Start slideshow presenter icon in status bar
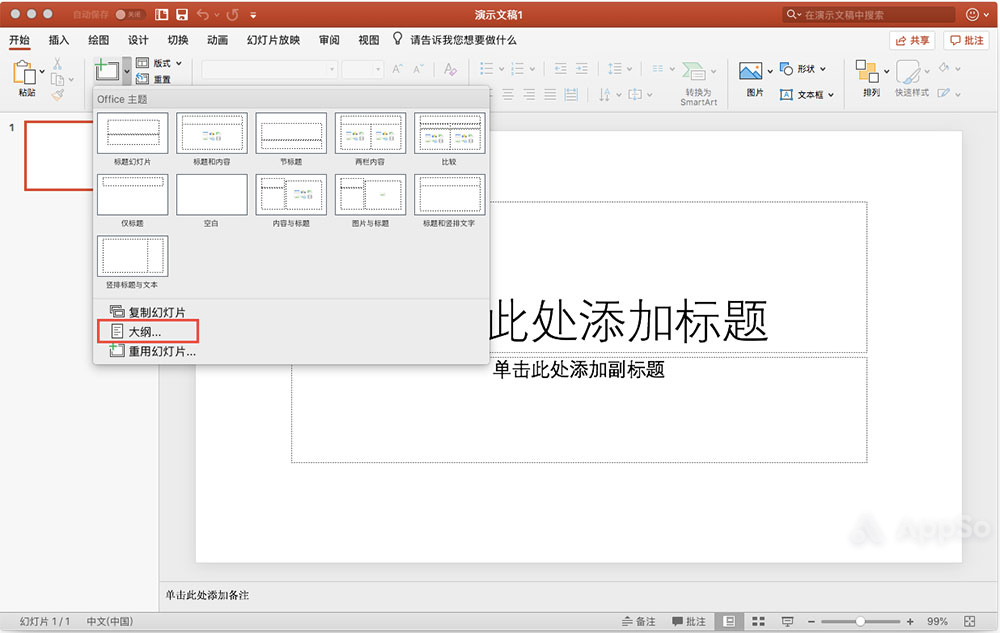The height and width of the screenshot is (633, 1000). click(x=788, y=621)
